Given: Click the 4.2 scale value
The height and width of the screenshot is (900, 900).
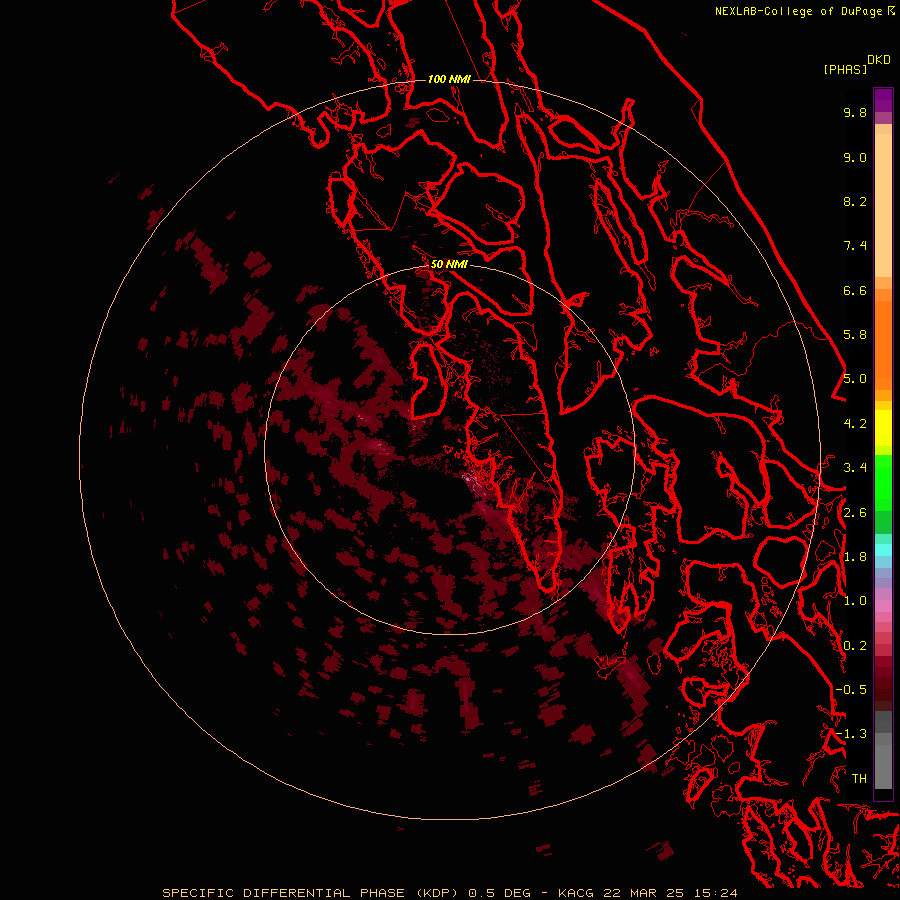Looking at the screenshot, I should click(855, 424).
